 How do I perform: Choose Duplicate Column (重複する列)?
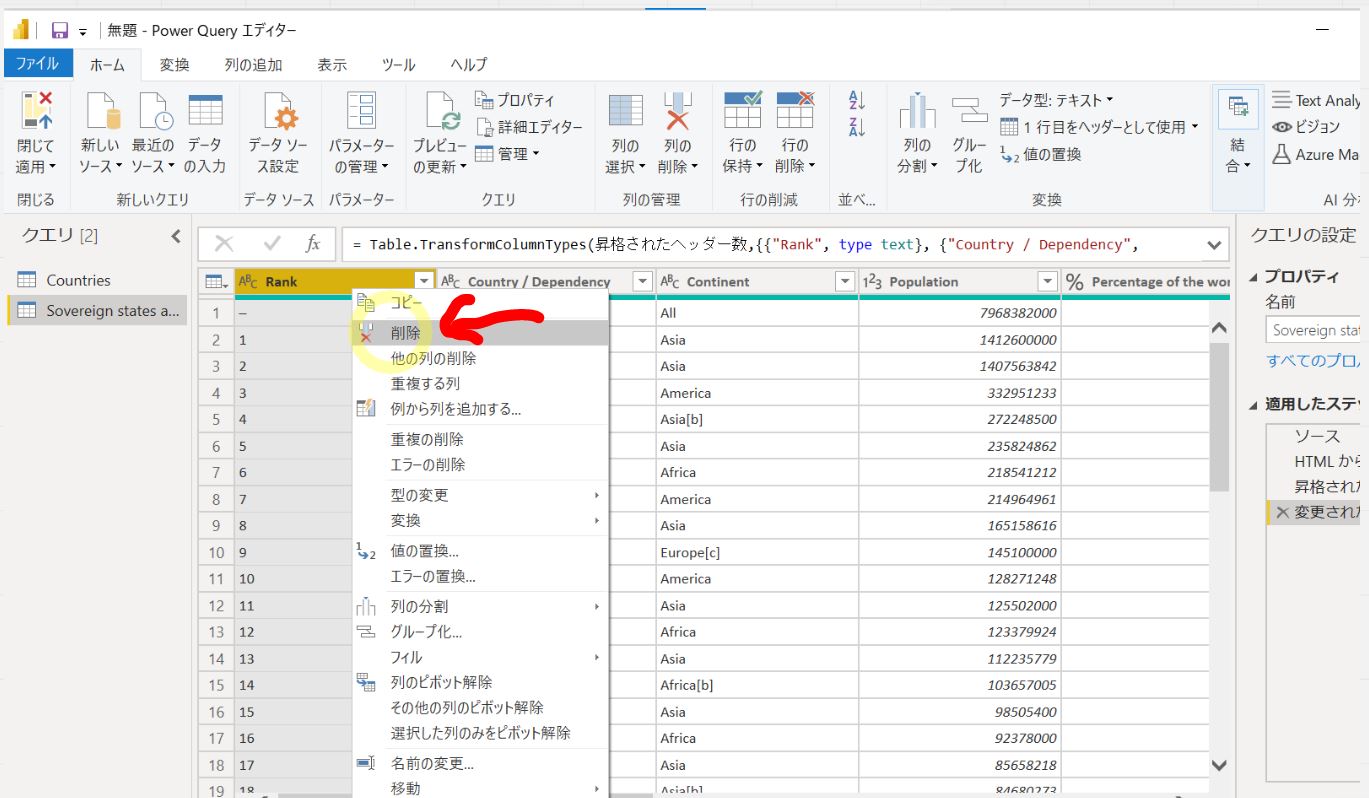(x=481, y=383)
